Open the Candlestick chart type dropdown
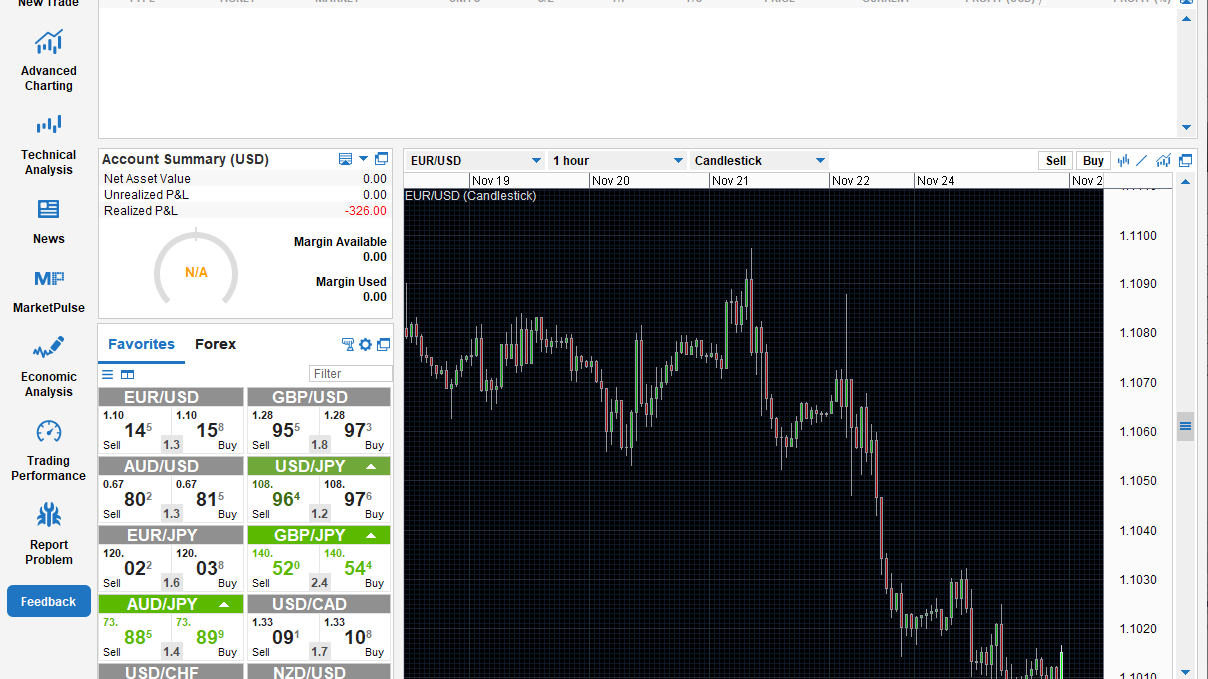 pos(760,160)
